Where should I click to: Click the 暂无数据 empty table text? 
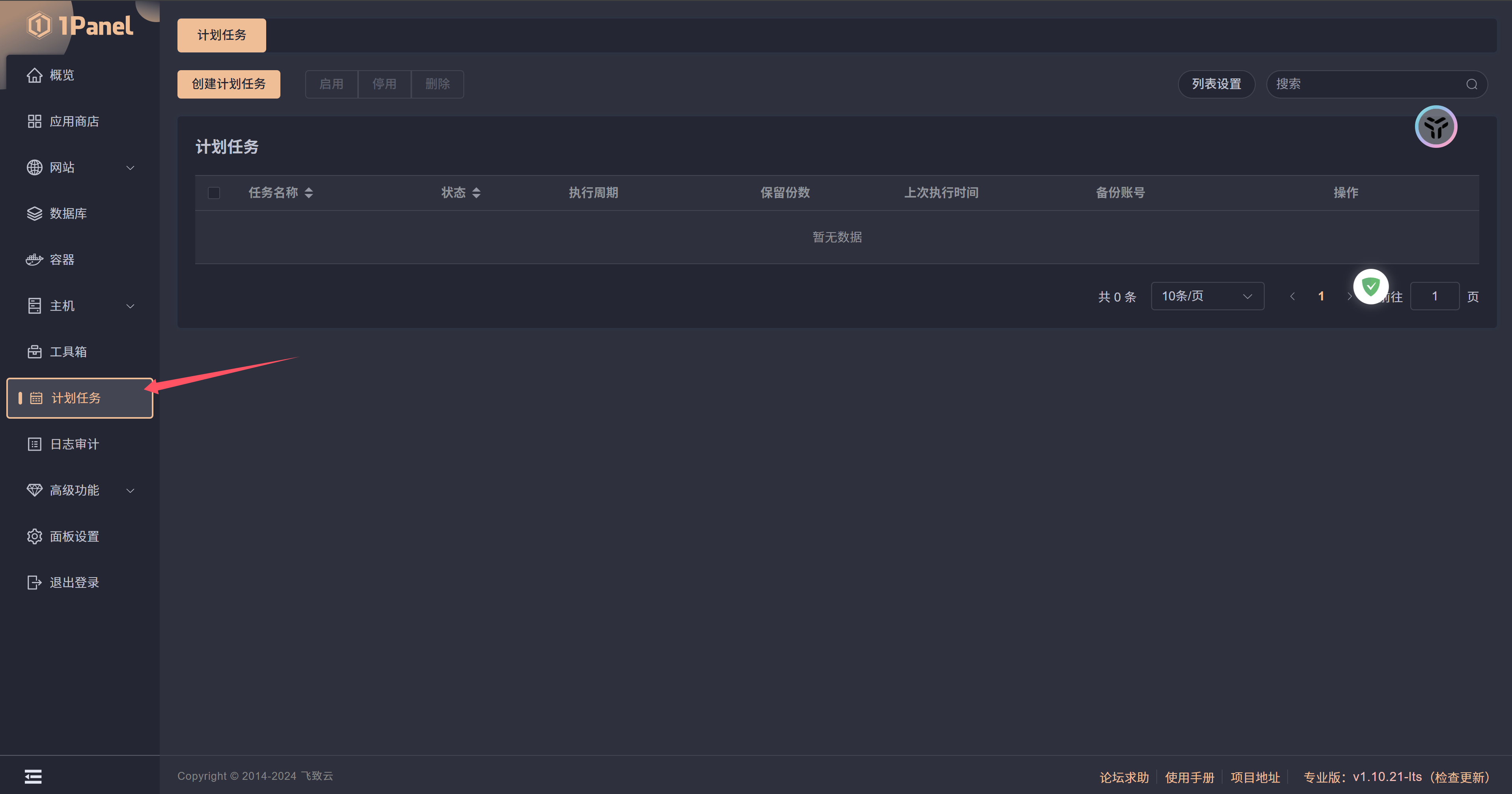click(837, 237)
